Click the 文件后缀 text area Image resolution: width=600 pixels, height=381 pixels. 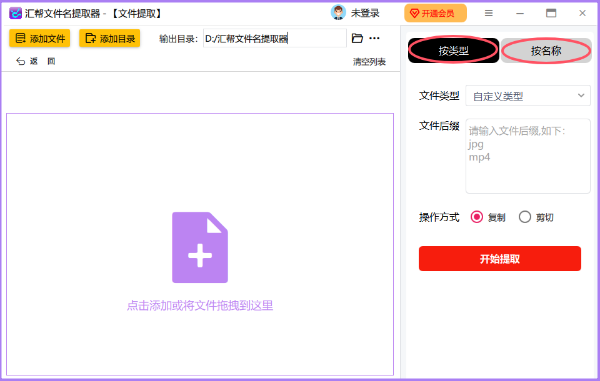click(528, 156)
